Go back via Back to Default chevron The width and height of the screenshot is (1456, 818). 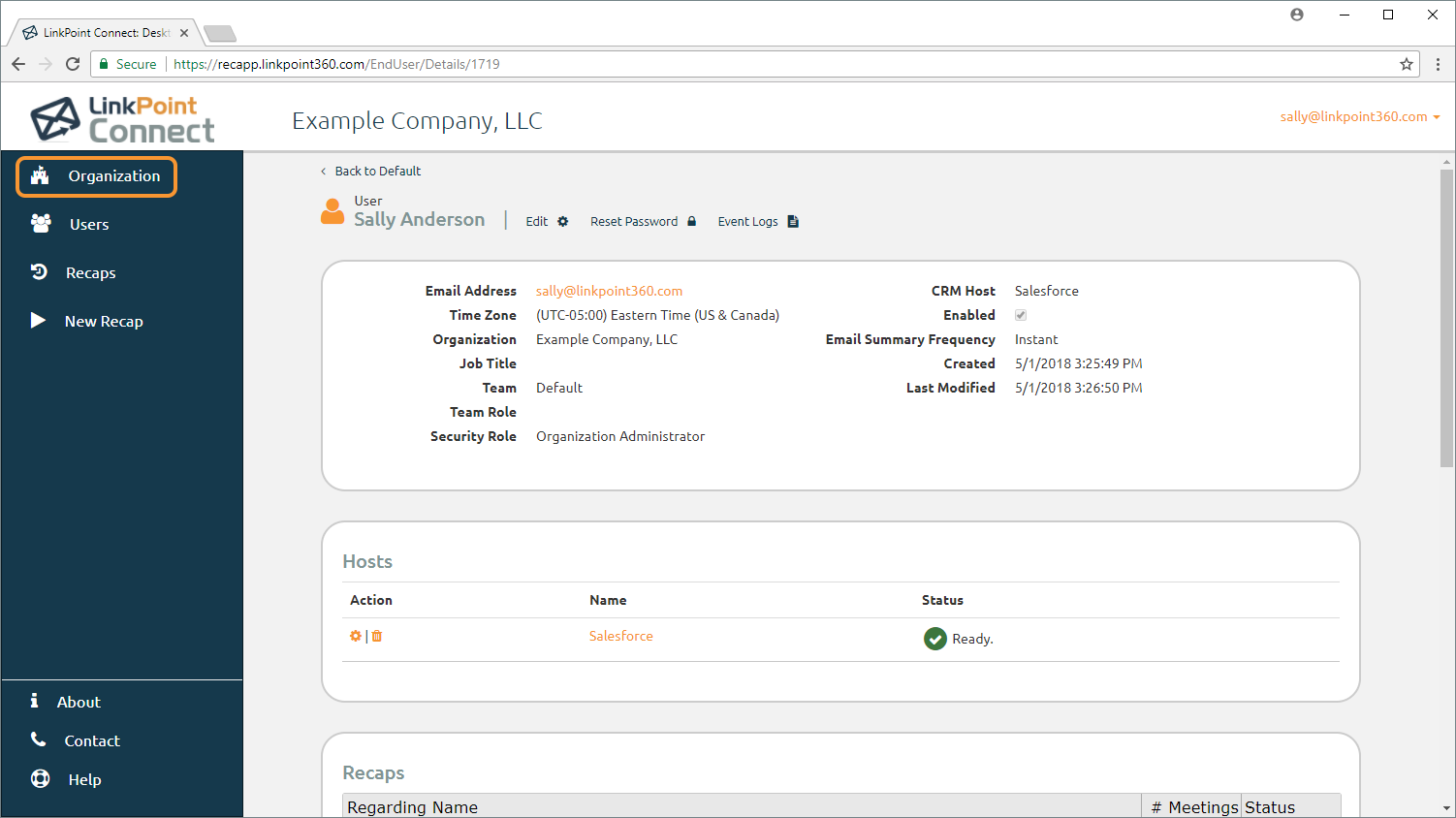tap(324, 172)
